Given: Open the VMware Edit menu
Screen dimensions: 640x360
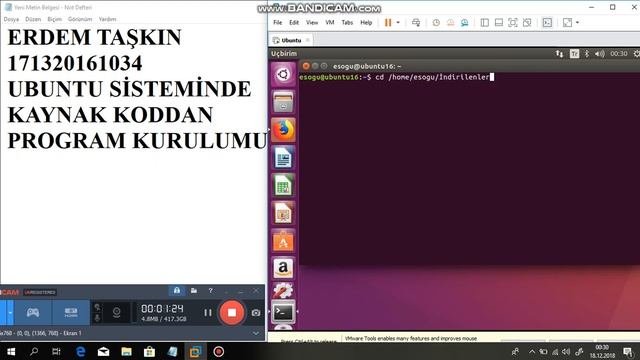Looking at the screenshot, I should (294, 22).
